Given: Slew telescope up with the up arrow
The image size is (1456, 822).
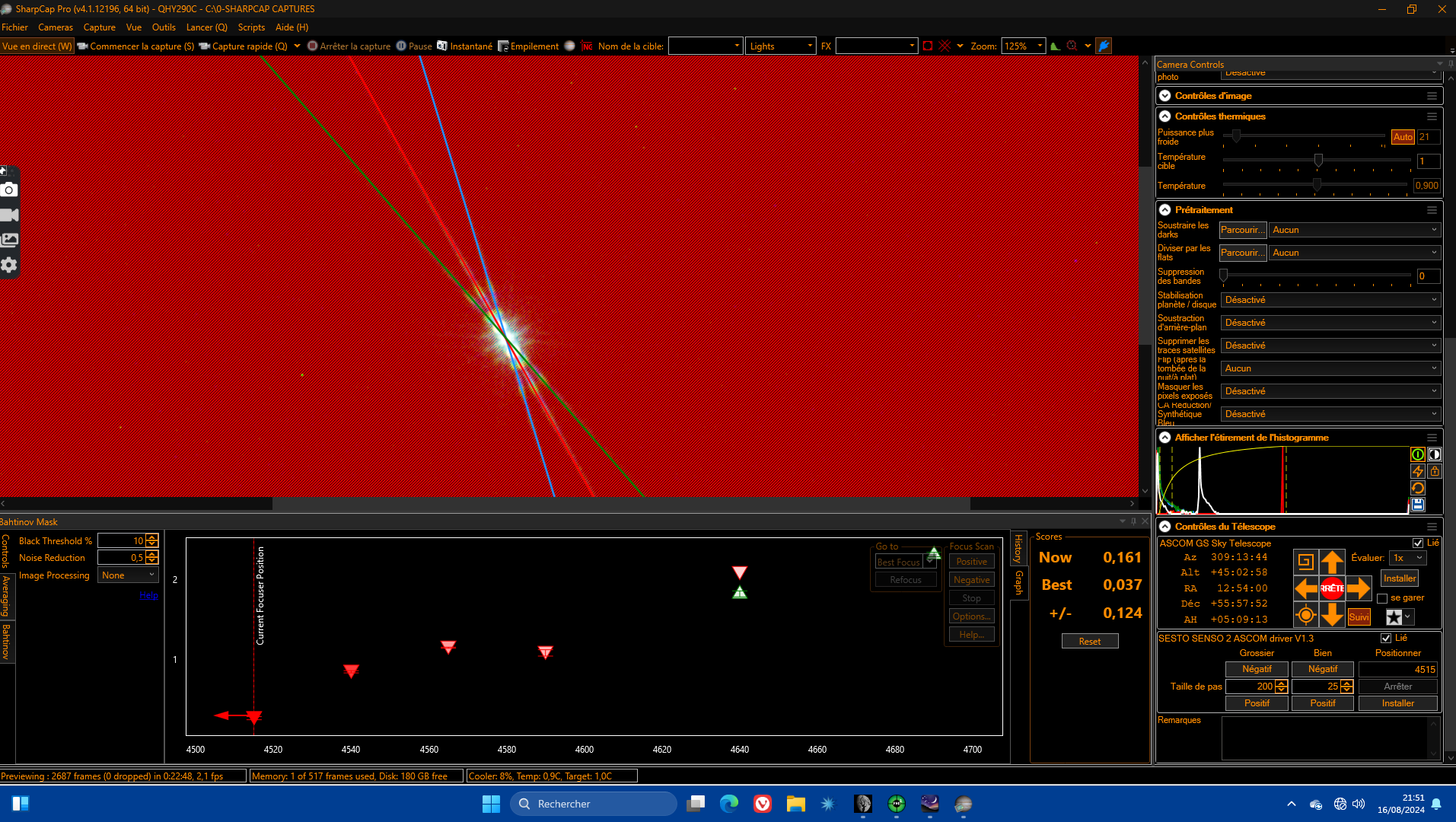Looking at the screenshot, I should (x=1332, y=562).
